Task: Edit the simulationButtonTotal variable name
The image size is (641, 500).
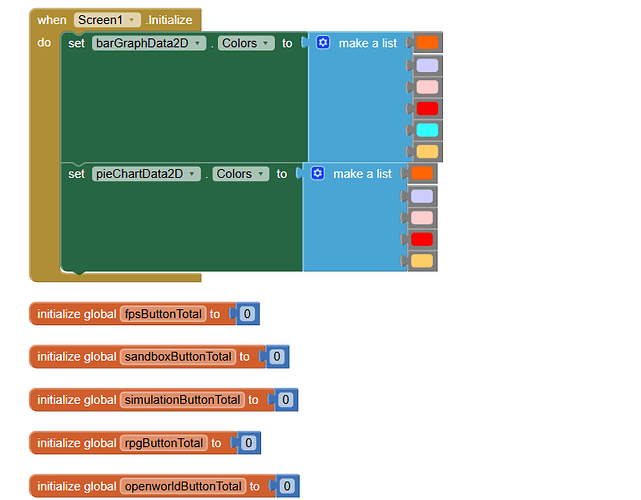Action: [182, 399]
